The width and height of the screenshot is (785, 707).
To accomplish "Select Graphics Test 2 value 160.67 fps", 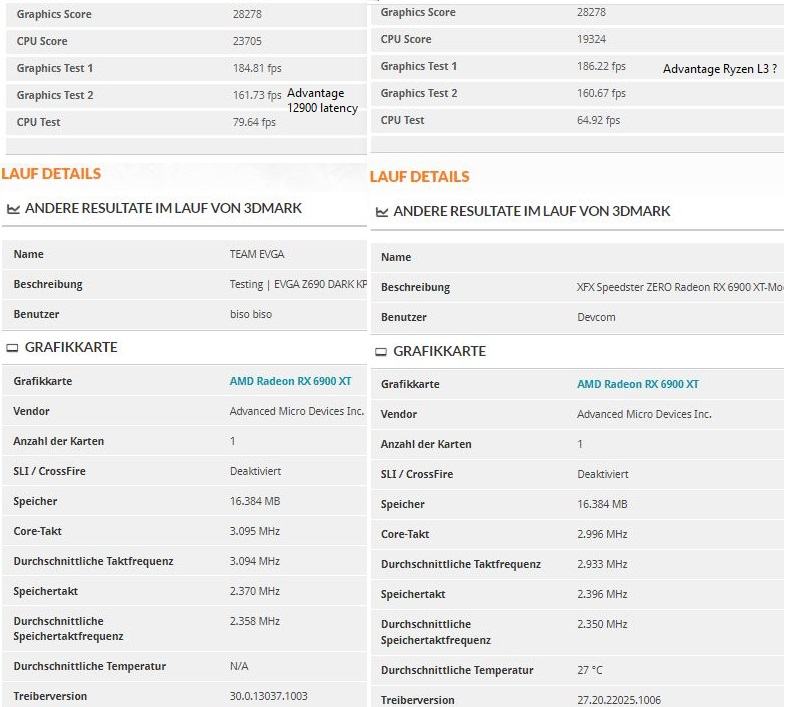I will pos(601,93).
